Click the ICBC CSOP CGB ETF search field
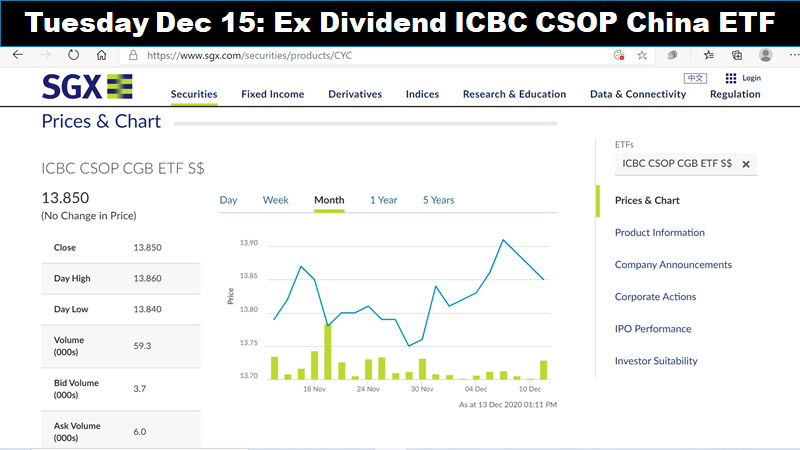Viewport: 800px width, 450px height. [686, 164]
